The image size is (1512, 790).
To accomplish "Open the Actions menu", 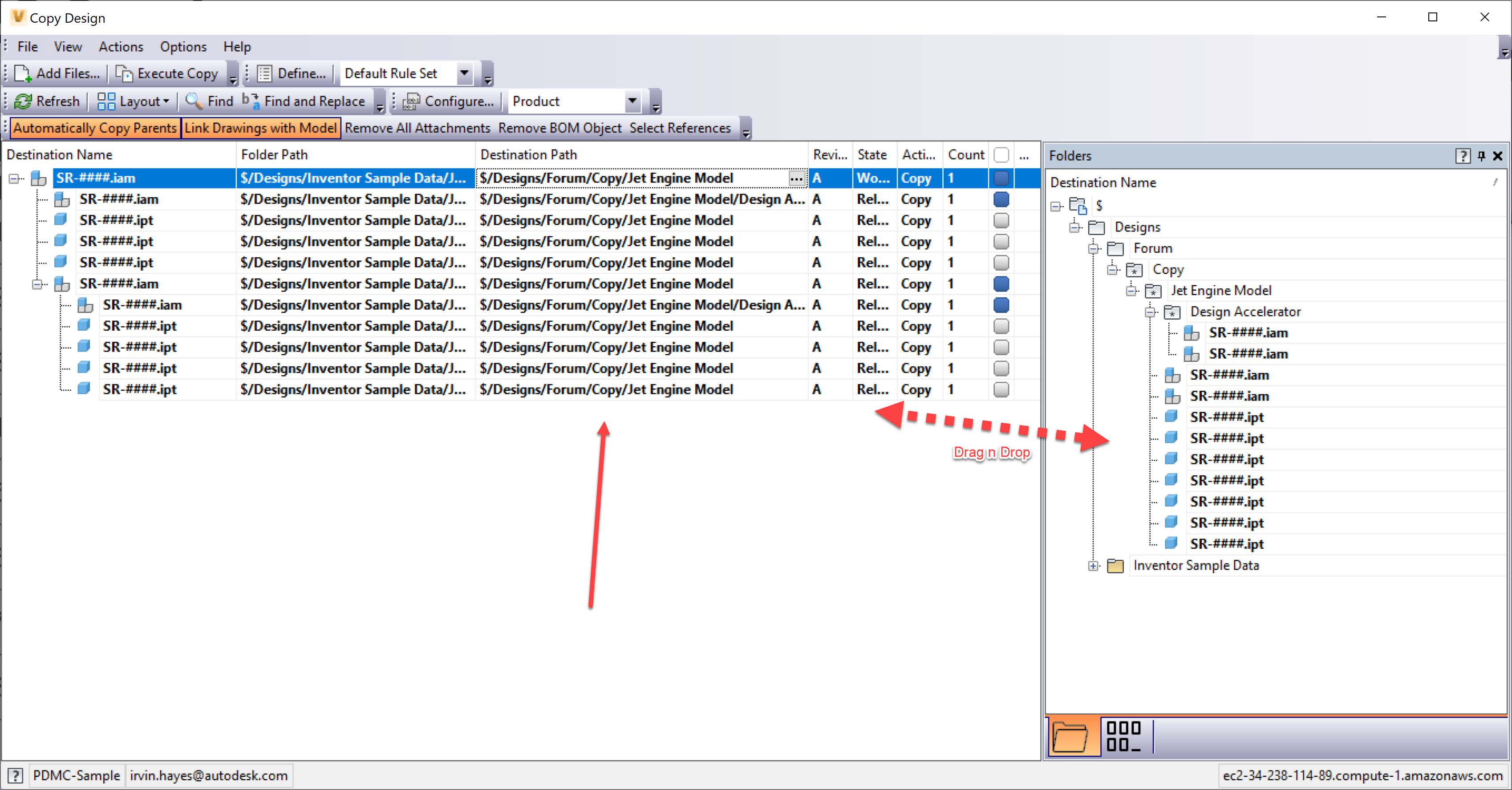I will 120,46.
